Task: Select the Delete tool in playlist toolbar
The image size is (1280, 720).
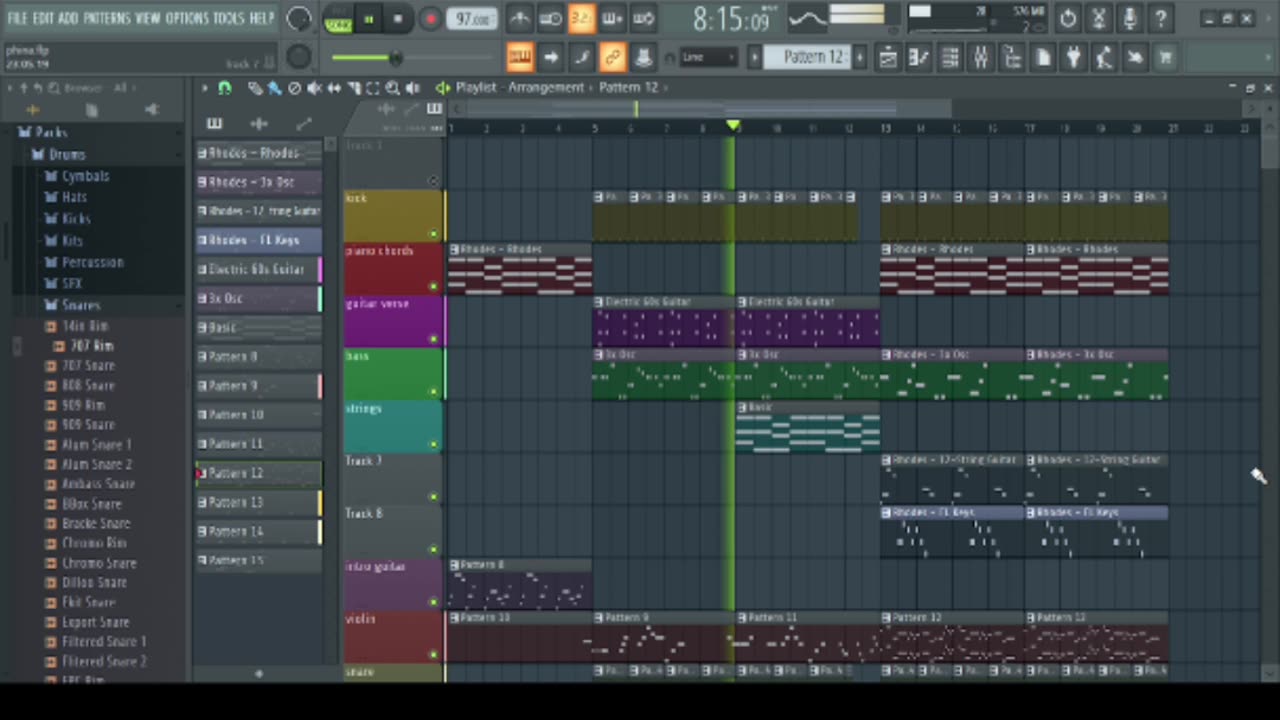Action: [x=294, y=88]
